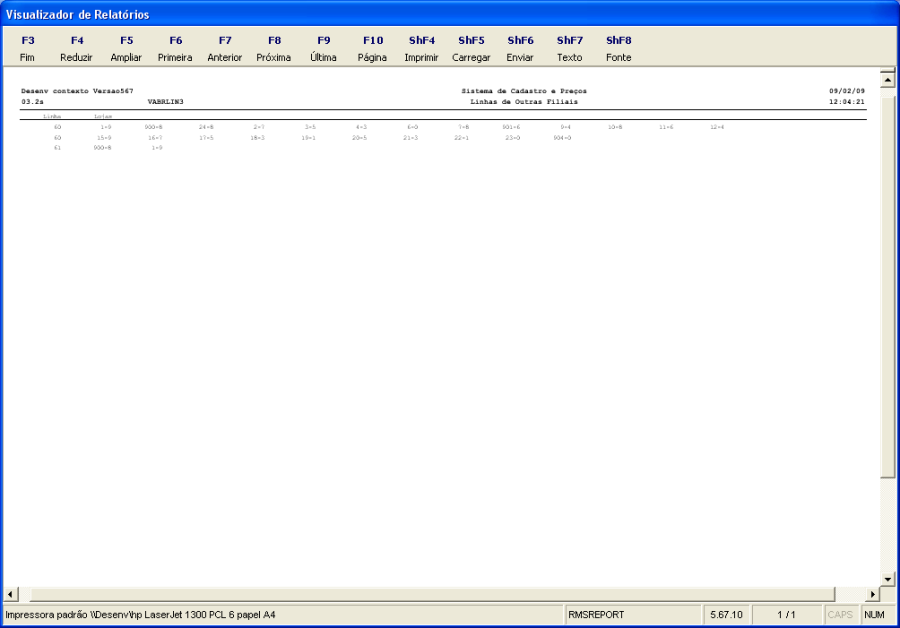The height and width of the screenshot is (628, 900).
Task: Click the 'VABRLIN3' report code
Action: pos(165,102)
